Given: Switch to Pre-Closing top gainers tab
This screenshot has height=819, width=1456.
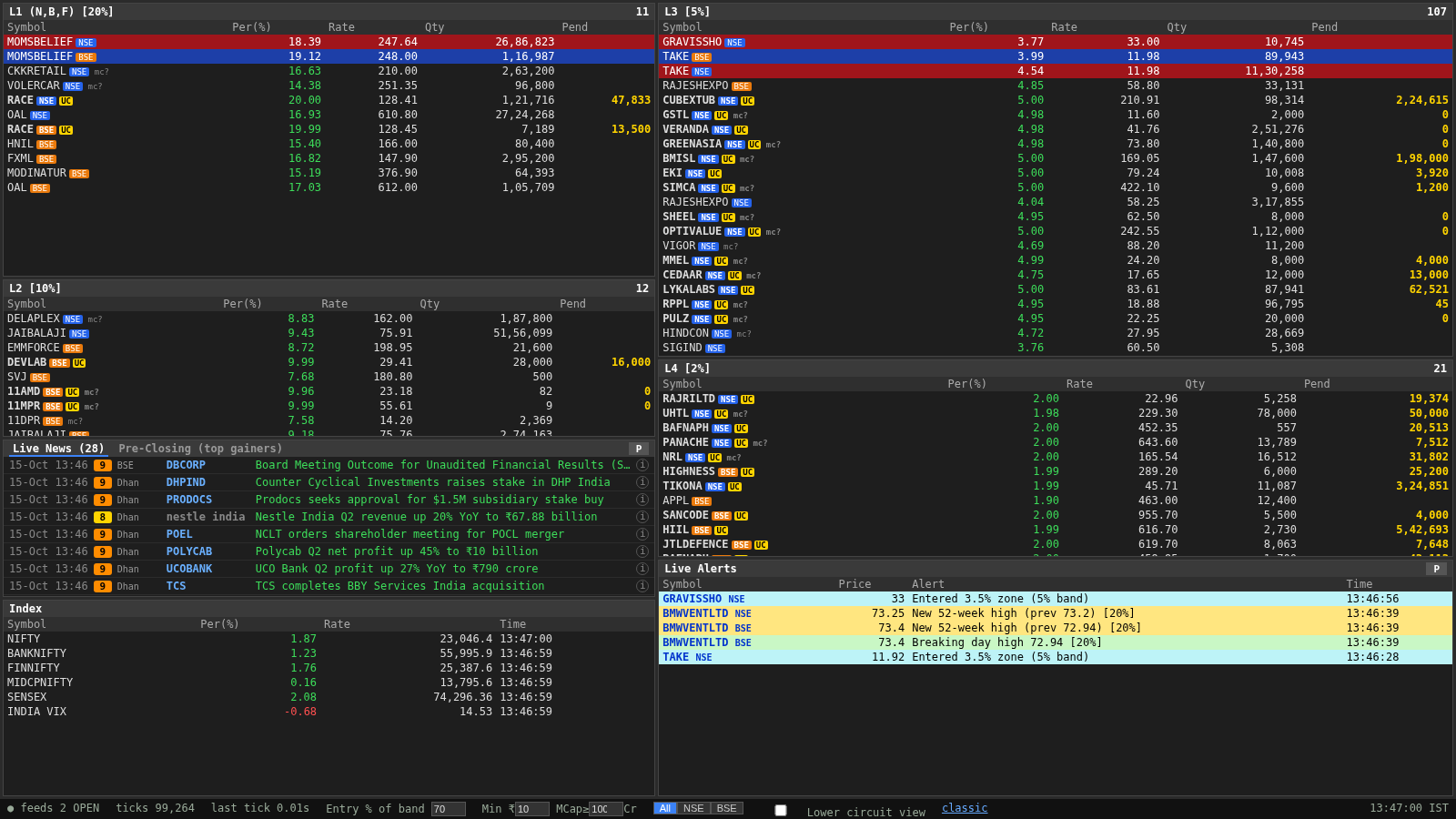Looking at the screenshot, I should (200, 449).
